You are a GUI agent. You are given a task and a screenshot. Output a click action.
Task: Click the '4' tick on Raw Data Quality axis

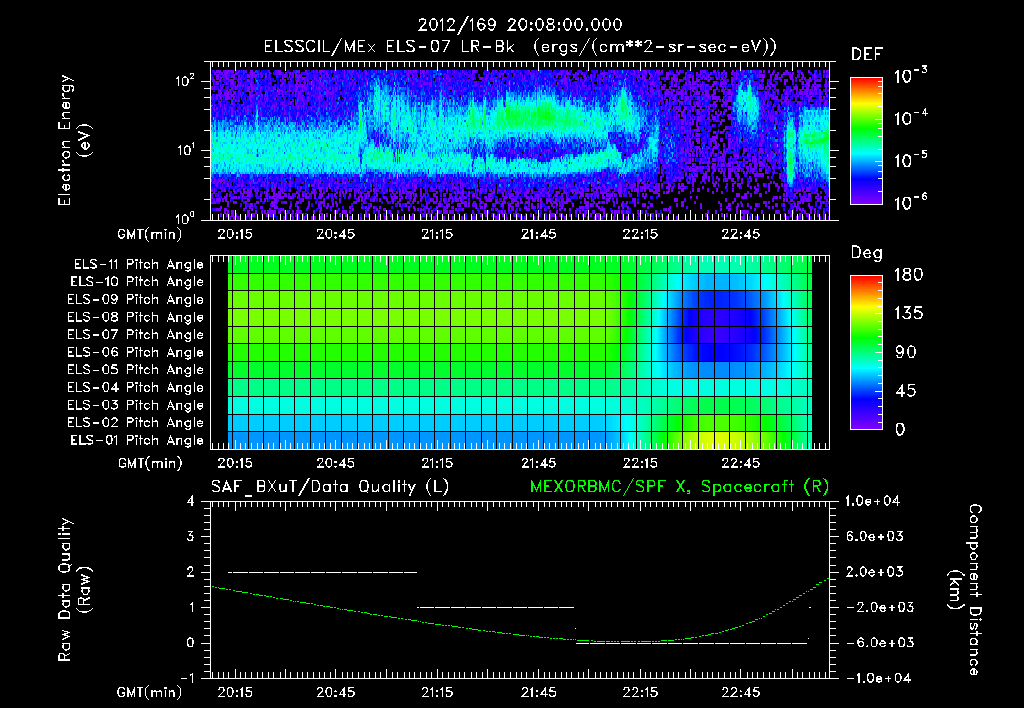(191, 501)
